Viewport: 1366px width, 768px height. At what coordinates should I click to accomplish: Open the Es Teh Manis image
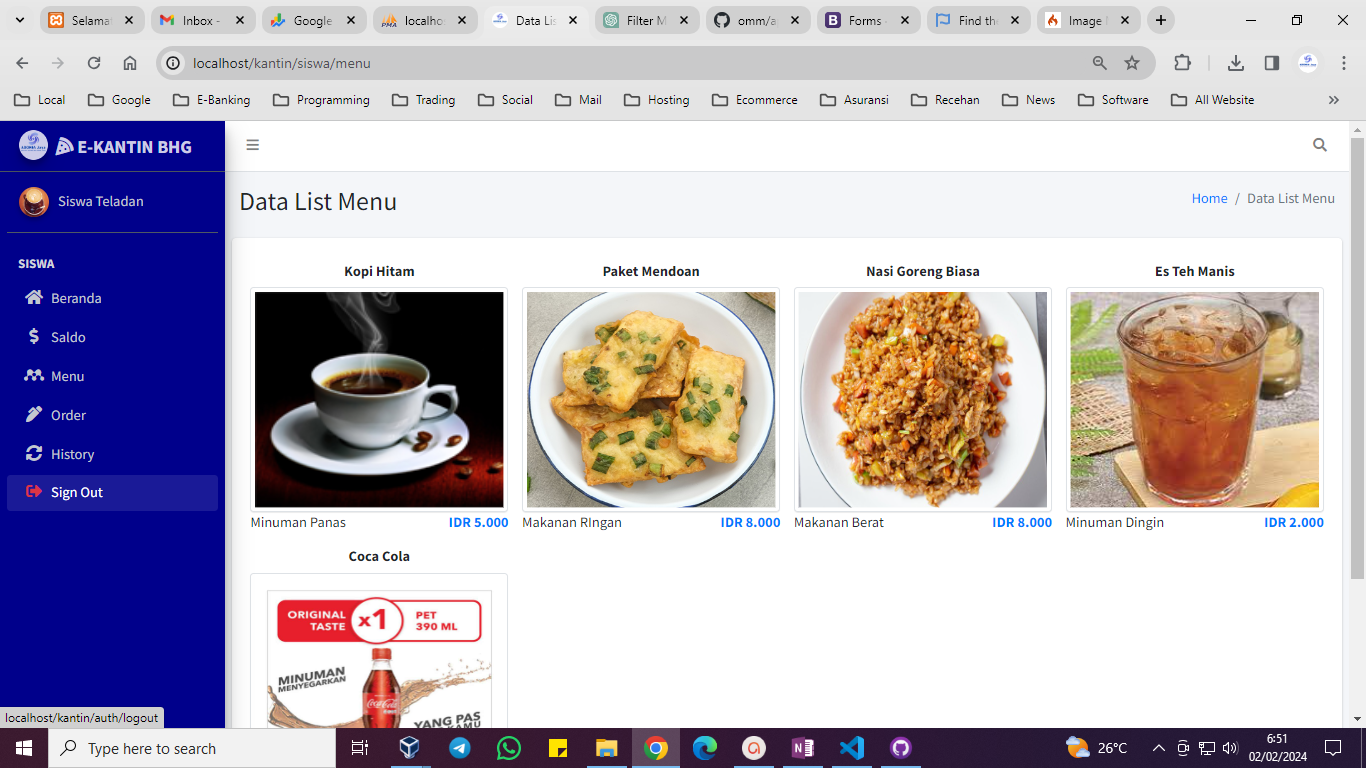point(1195,400)
